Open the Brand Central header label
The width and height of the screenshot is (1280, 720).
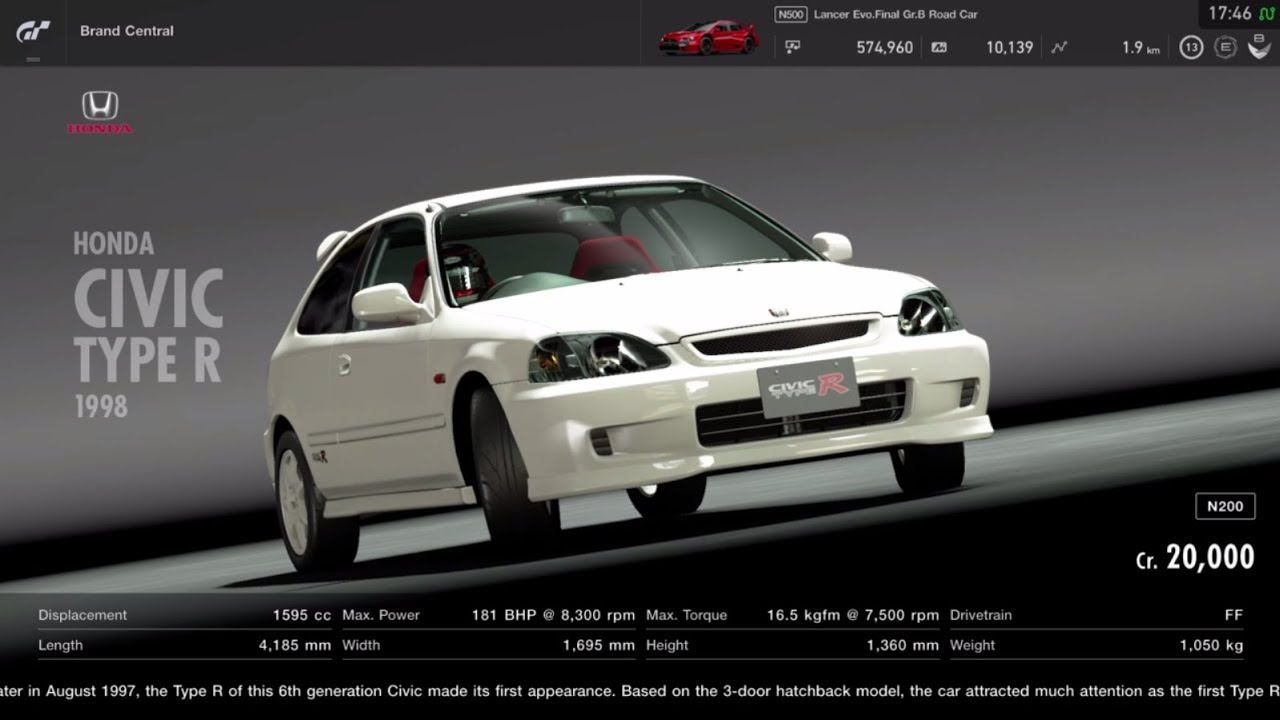coord(127,31)
